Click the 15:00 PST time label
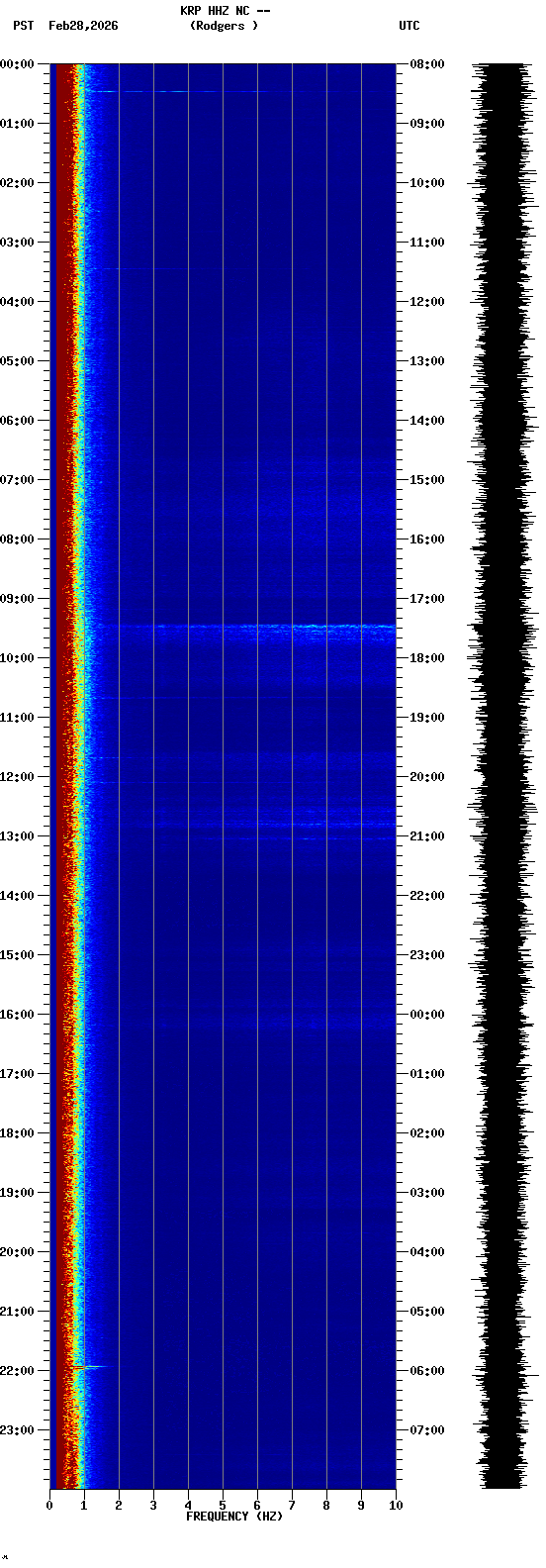The image size is (546, 1568). (17, 955)
